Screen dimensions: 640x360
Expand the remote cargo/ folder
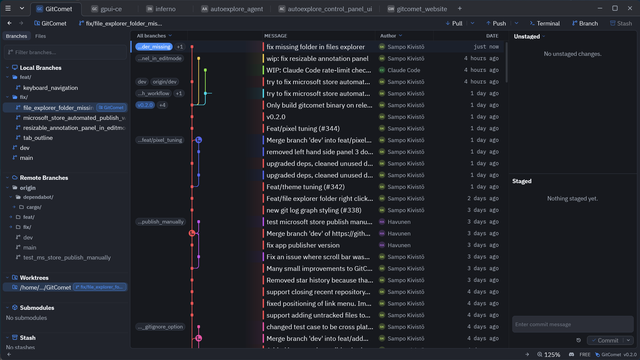[x=15, y=207]
